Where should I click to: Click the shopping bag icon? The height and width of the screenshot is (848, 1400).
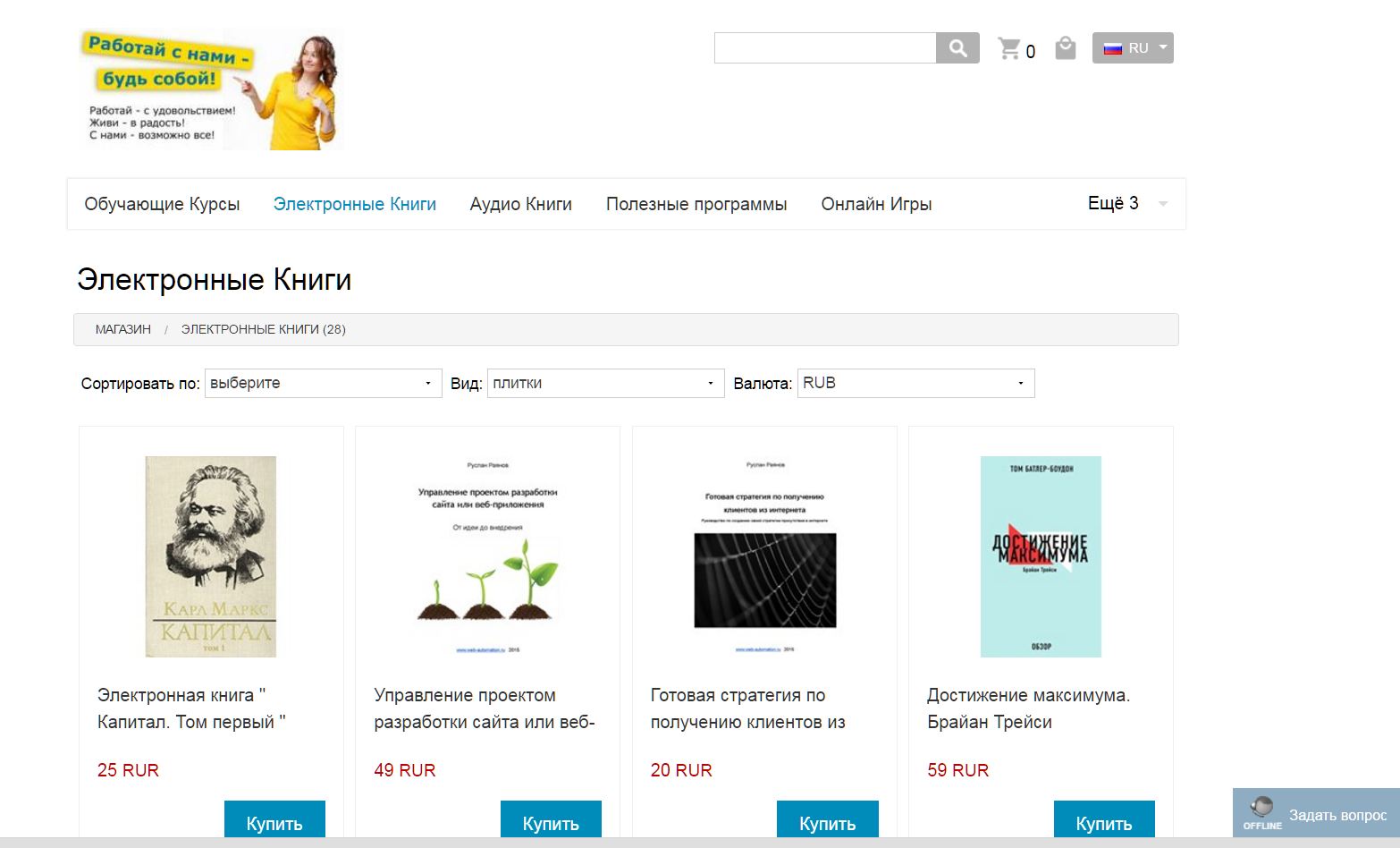[1065, 47]
